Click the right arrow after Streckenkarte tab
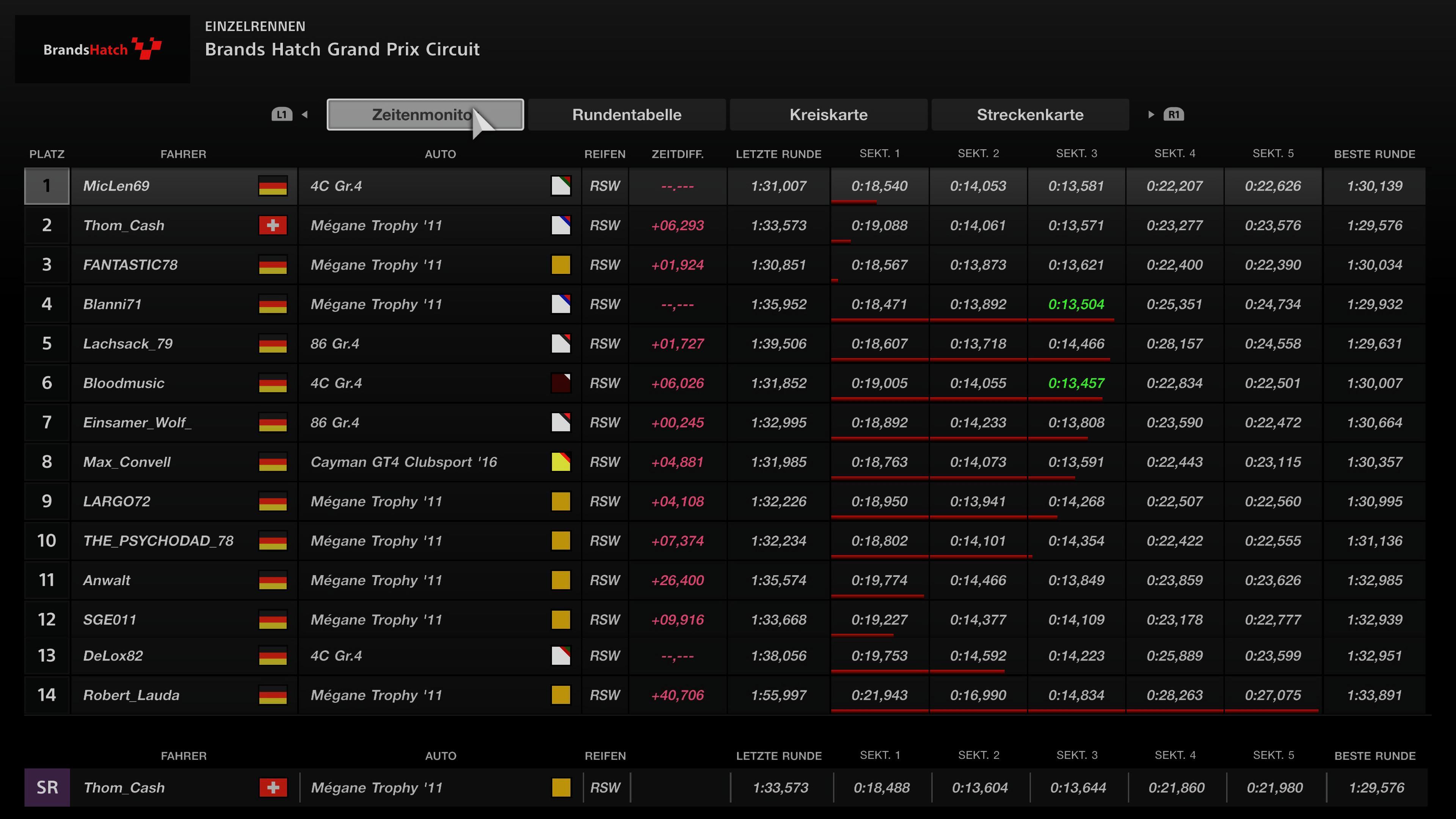Viewport: 1456px width, 819px height. [x=1151, y=115]
